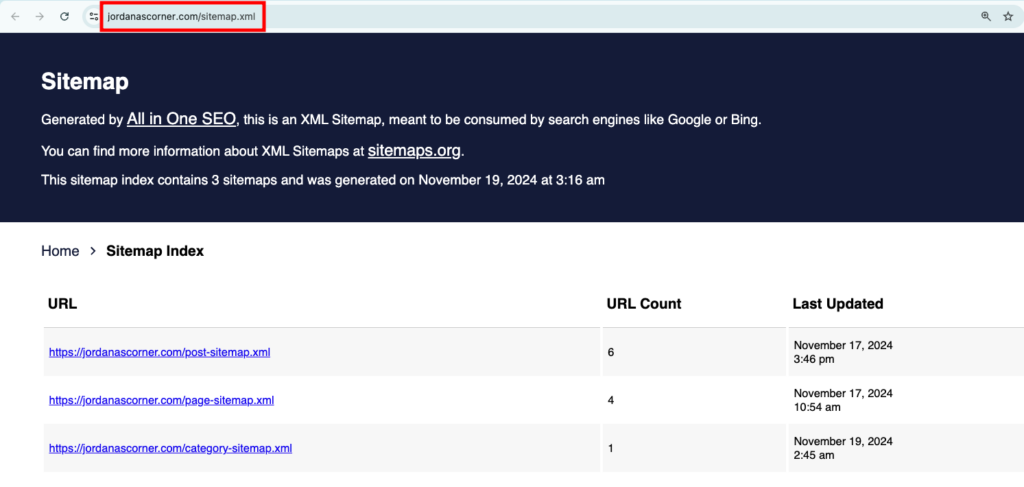Reload the sitemap page
Screen dimensions: 1024x487
64,16
